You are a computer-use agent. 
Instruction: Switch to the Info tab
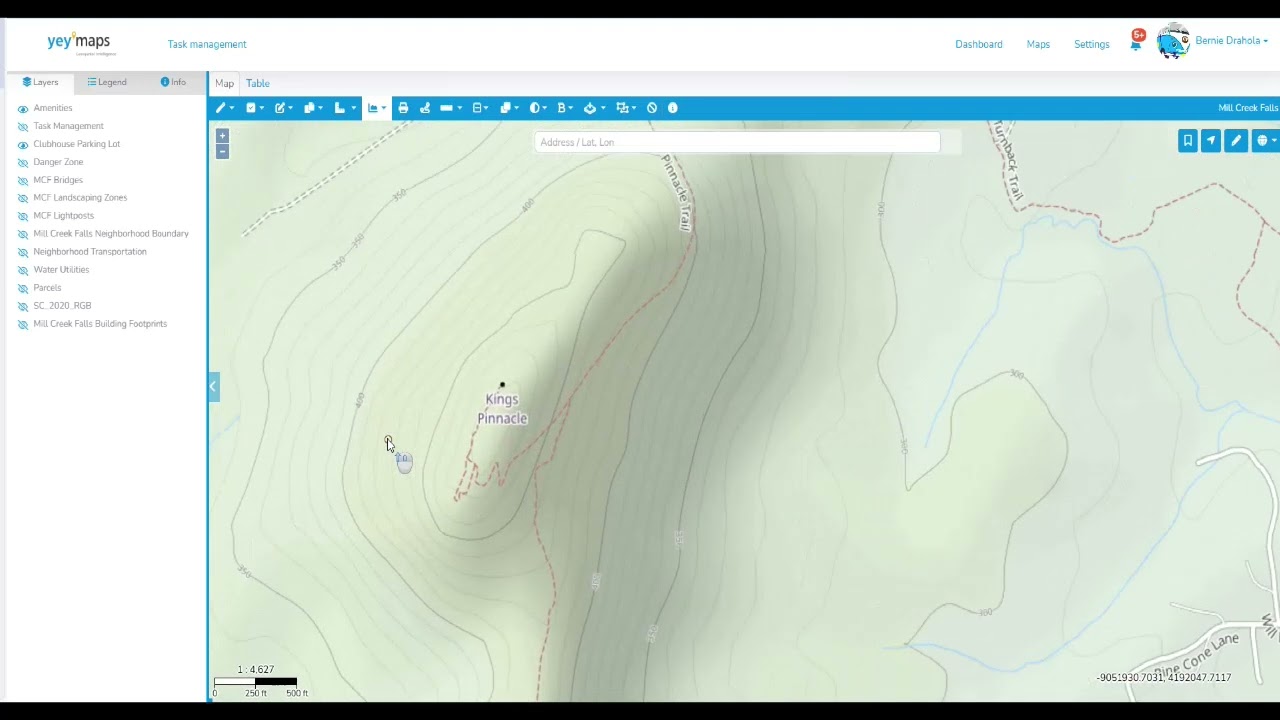click(173, 82)
